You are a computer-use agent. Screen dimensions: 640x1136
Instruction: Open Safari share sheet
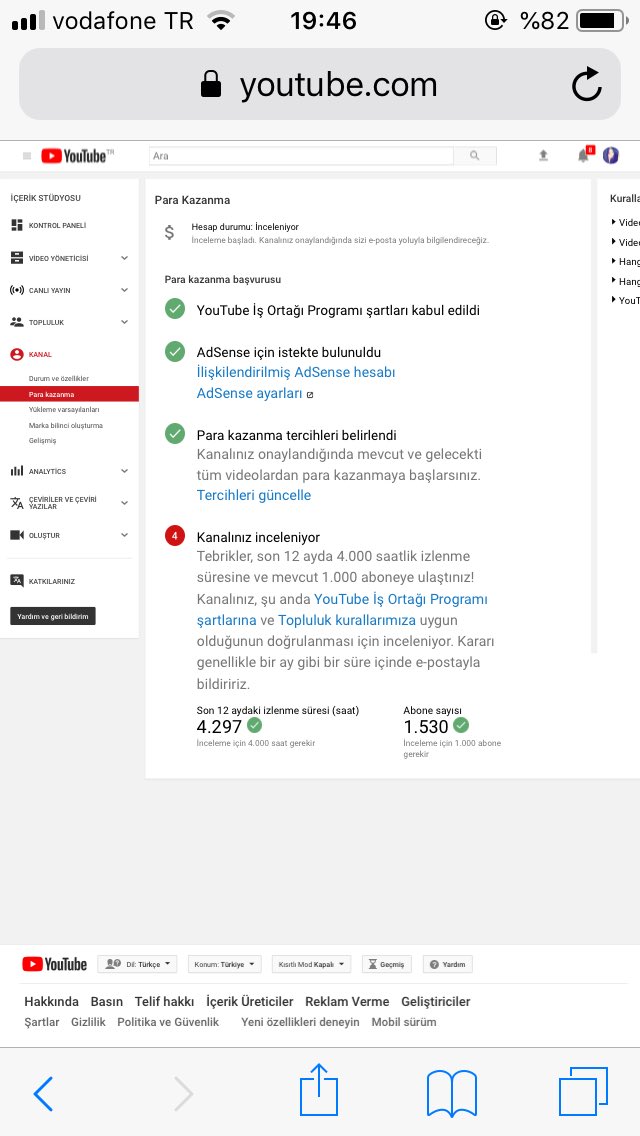point(319,1089)
